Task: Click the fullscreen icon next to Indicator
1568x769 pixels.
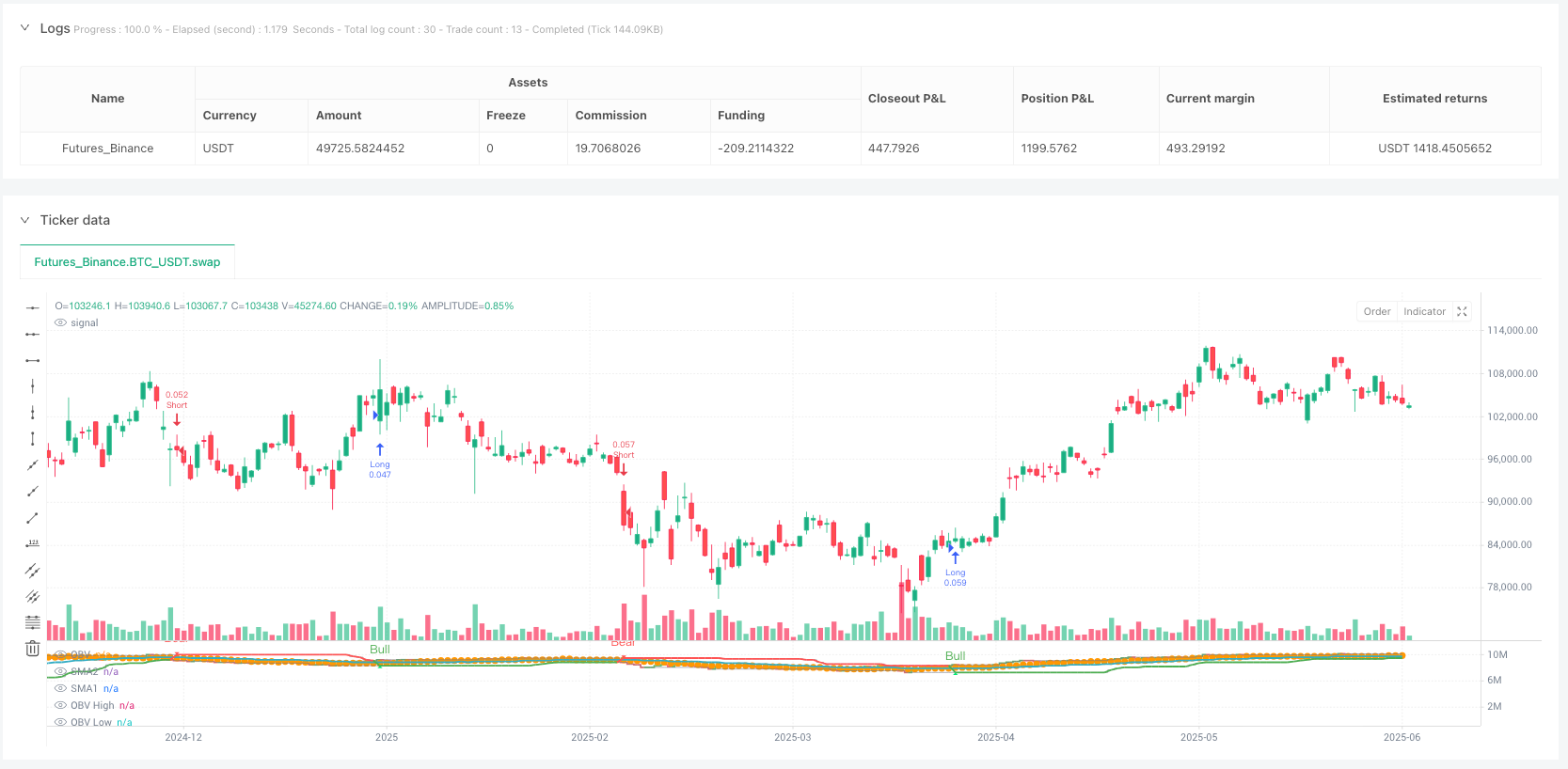Action: [1462, 311]
